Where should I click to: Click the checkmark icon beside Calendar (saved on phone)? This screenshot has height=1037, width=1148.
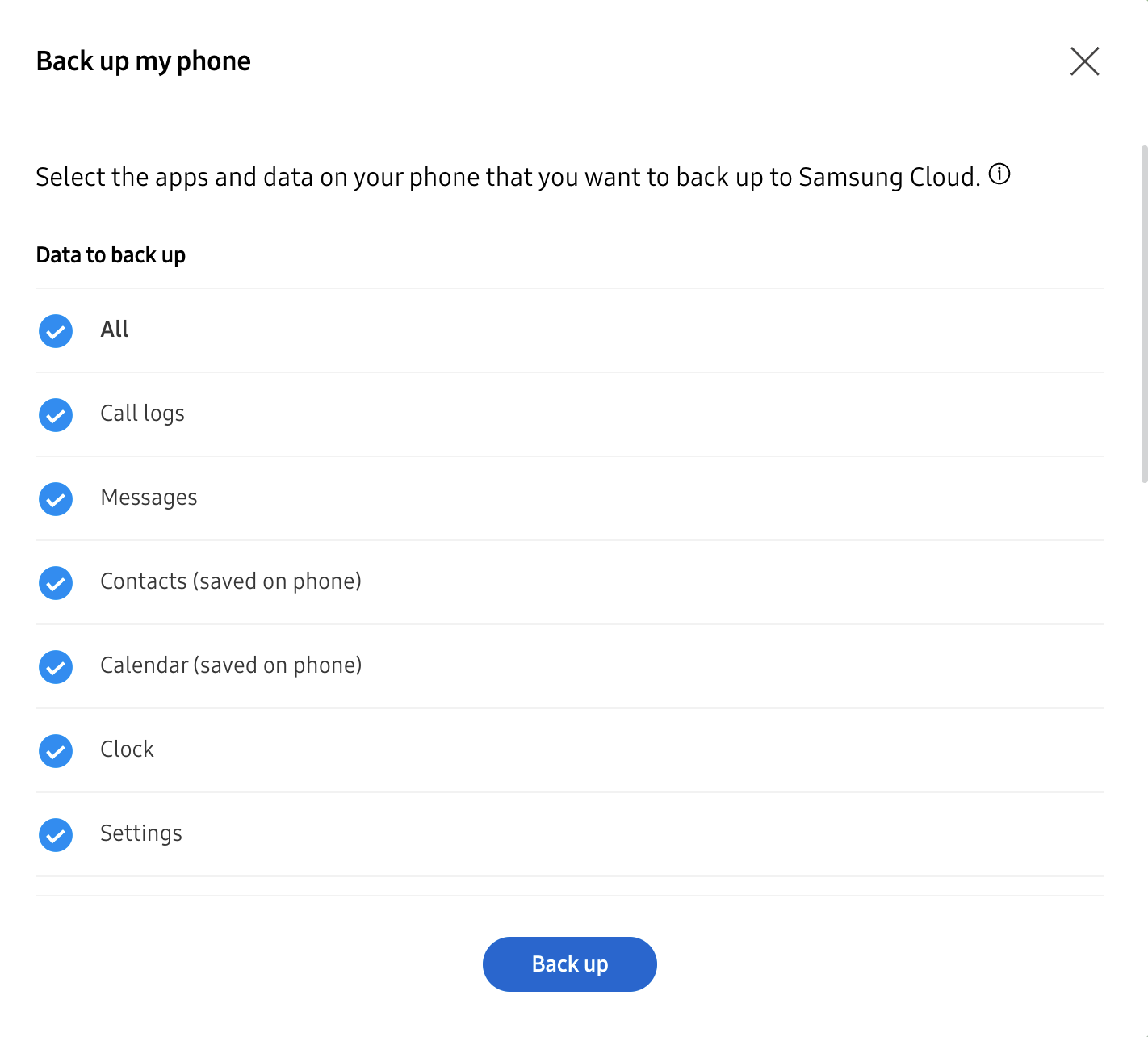click(55, 667)
